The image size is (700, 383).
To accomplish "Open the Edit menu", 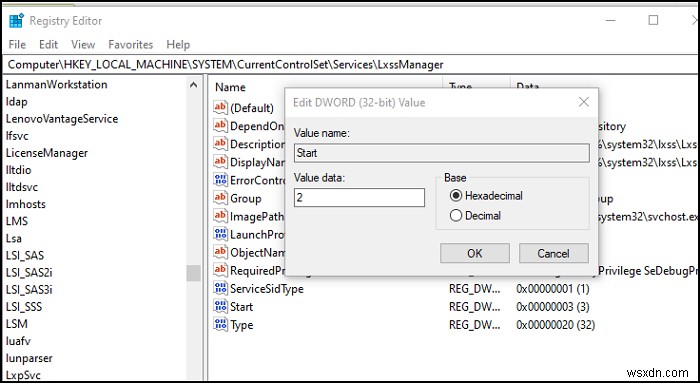I will coord(48,45).
